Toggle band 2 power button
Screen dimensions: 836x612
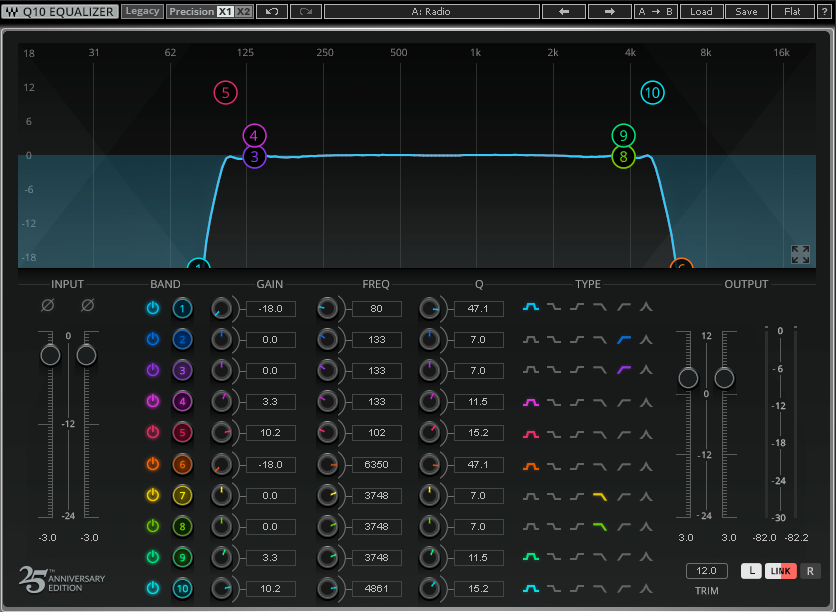pos(153,339)
